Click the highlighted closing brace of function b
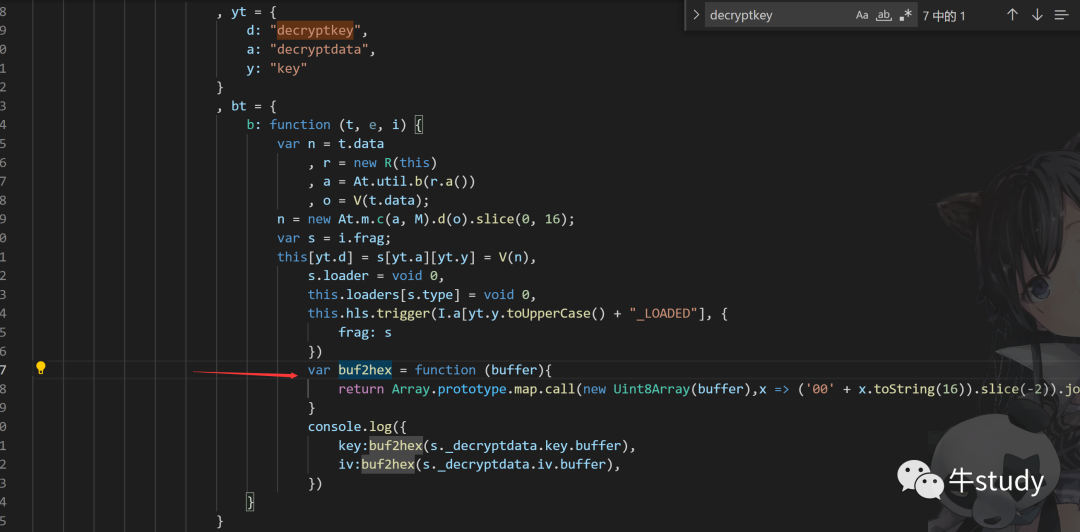Image resolution: width=1080 pixels, height=532 pixels. coord(251,502)
